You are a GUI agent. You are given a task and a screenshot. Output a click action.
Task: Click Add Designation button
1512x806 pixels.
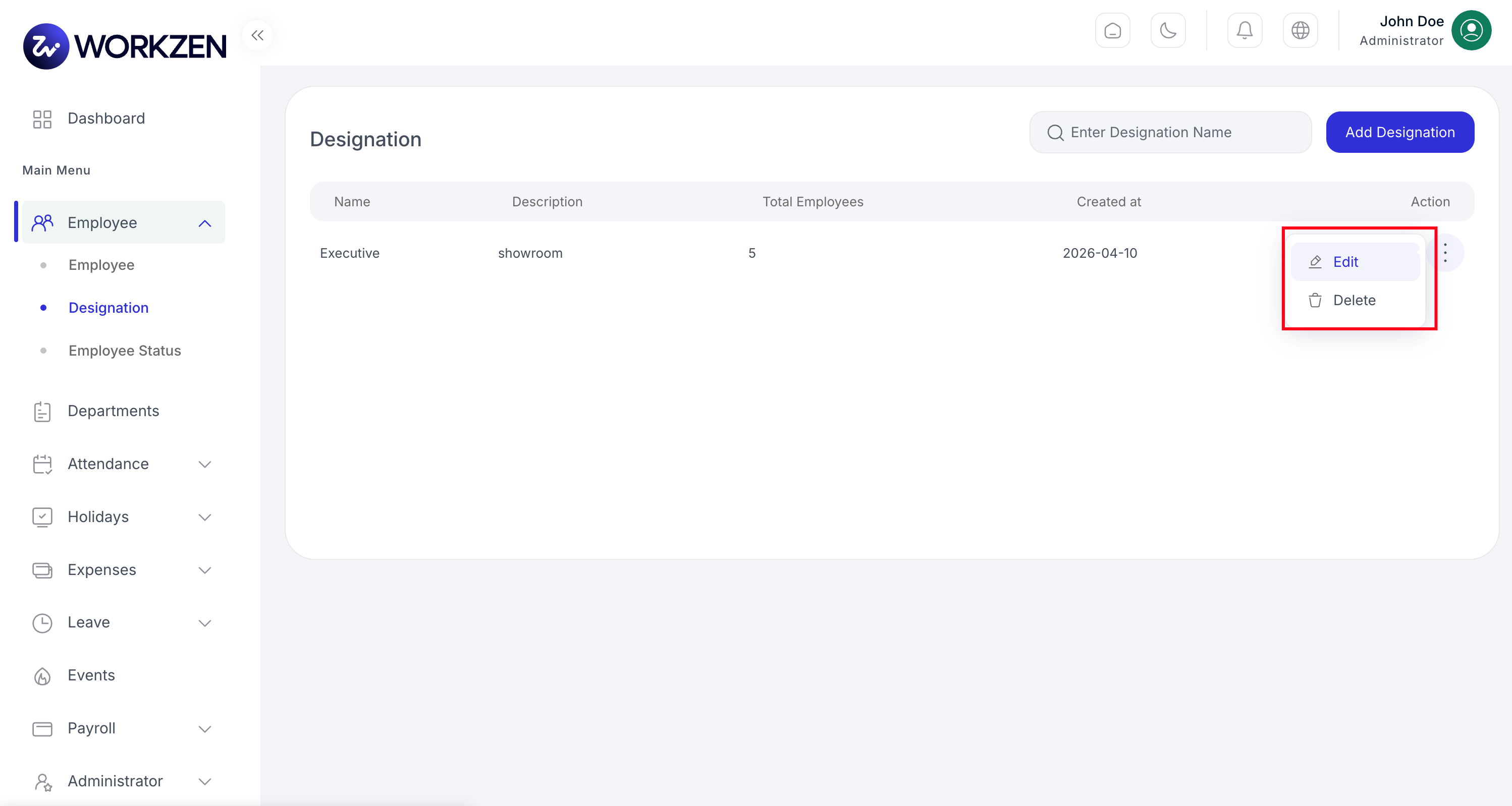[1400, 133]
